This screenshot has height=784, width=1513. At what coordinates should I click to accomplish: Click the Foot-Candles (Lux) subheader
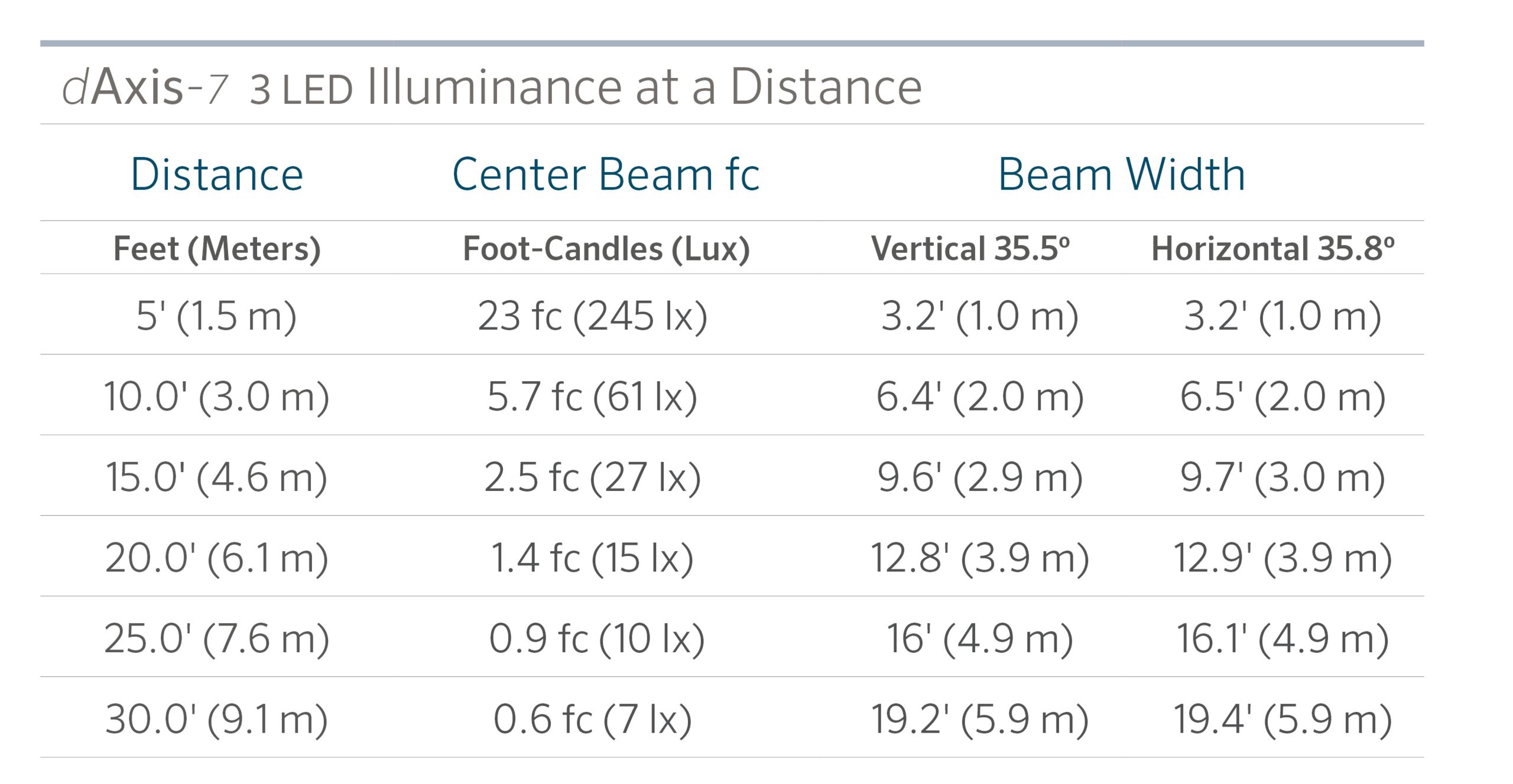pyautogui.click(x=606, y=248)
